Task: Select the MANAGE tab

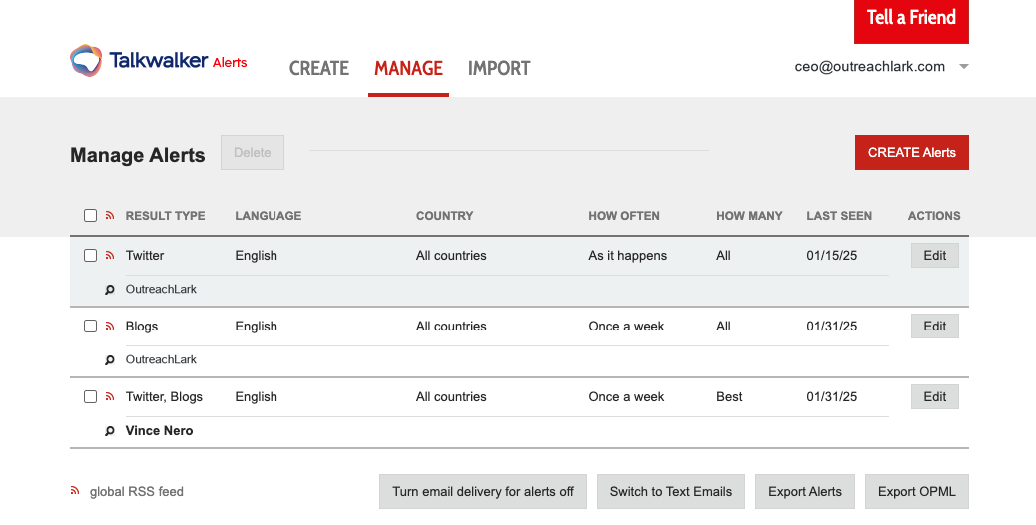Action: click(408, 68)
